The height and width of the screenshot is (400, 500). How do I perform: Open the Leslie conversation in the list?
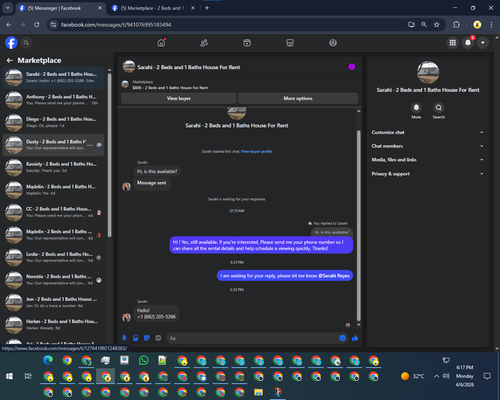[x=53, y=257]
